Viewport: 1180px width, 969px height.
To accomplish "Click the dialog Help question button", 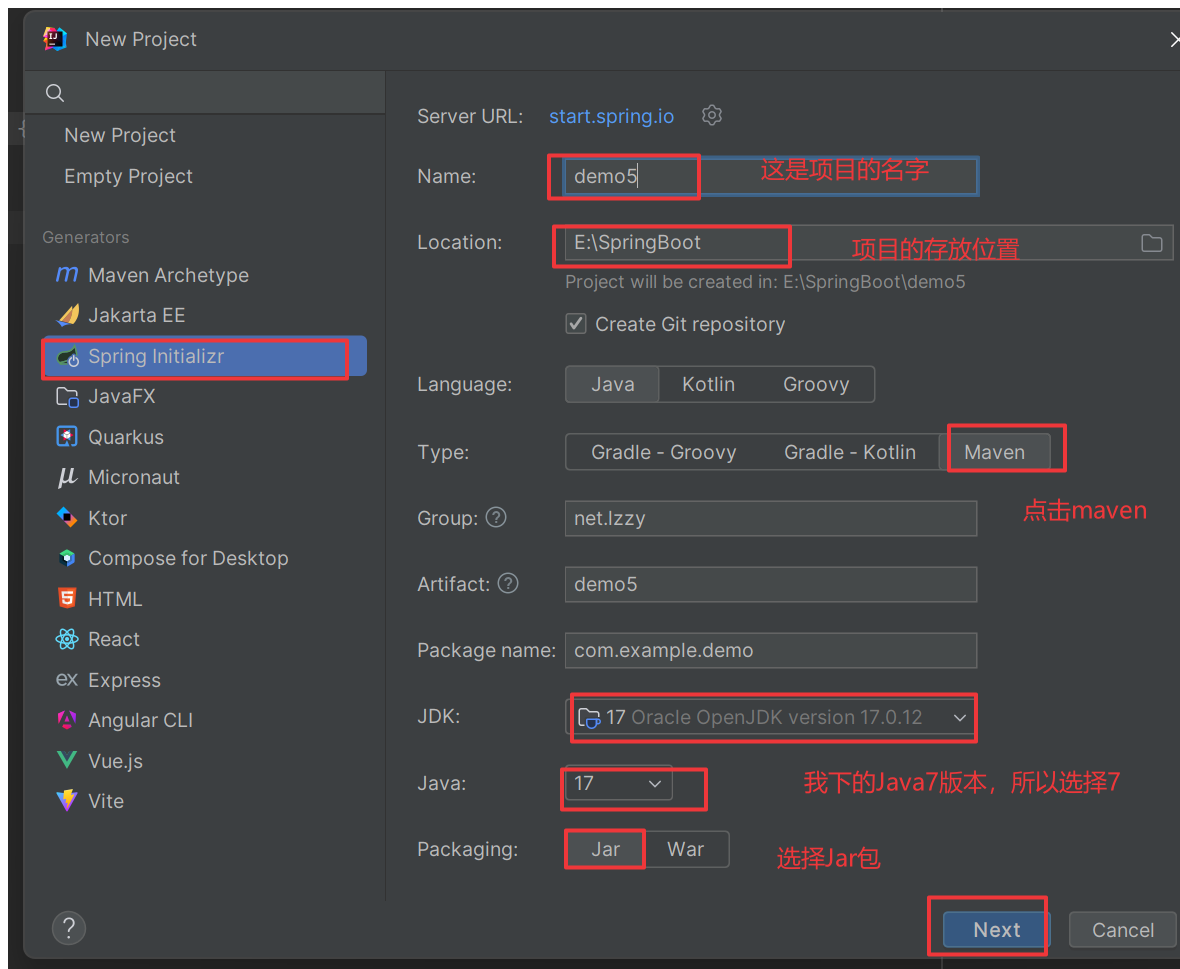I will coord(68,928).
